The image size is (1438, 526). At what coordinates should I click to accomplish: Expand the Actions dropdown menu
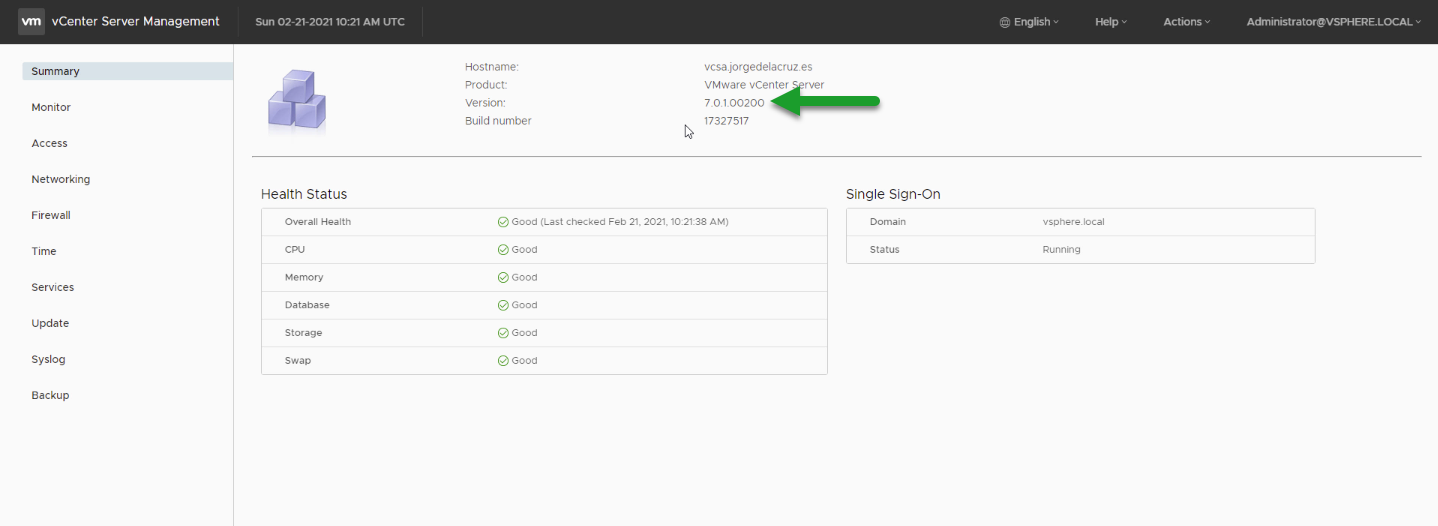point(1186,22)
